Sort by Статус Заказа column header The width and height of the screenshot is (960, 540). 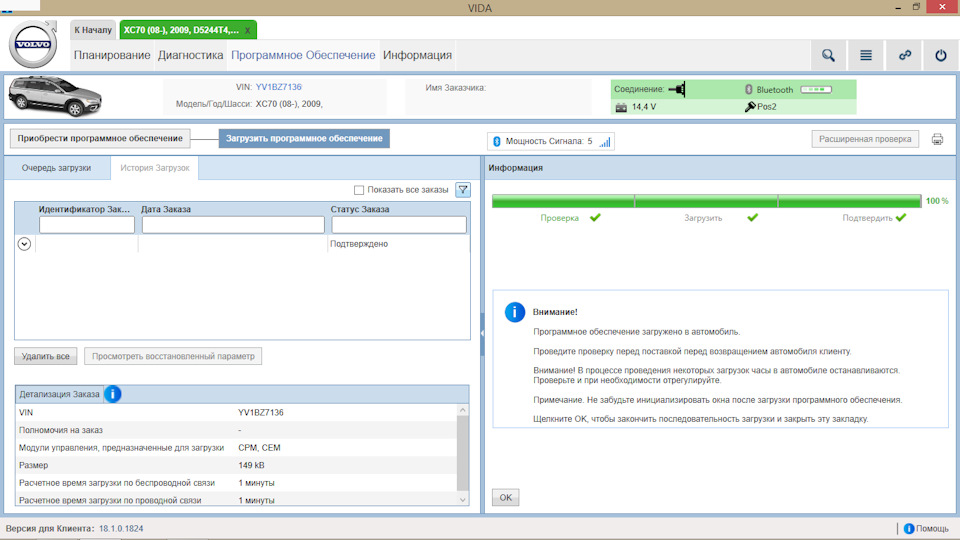[360, 209]
